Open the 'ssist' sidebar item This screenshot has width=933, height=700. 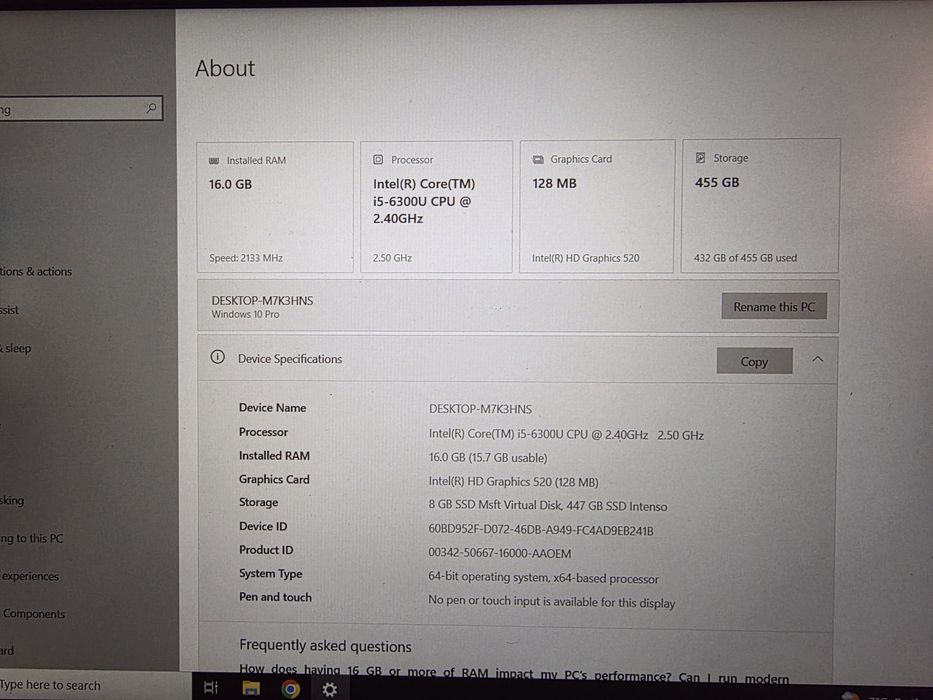10,310
